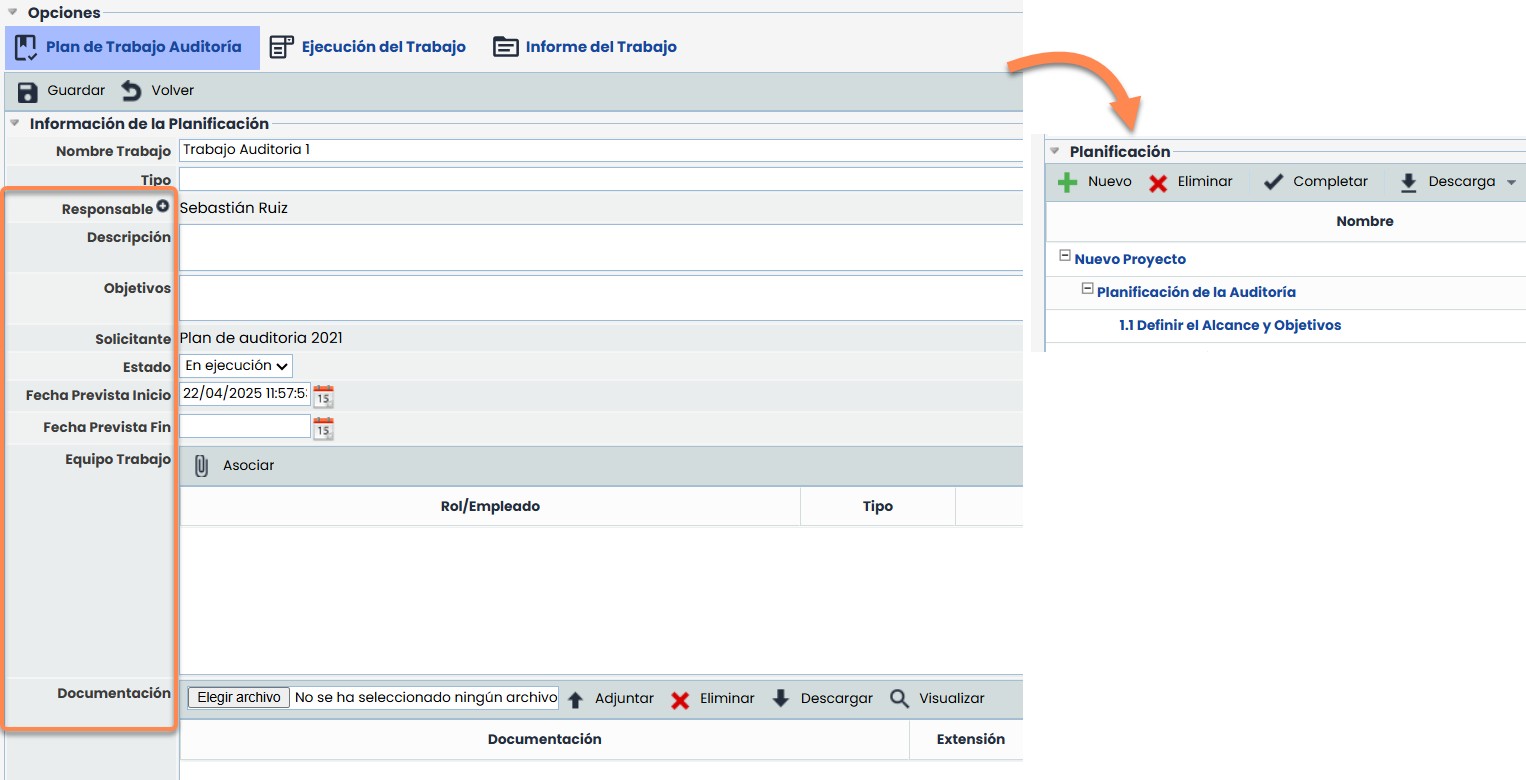Click the red X Eliminar in Documentación
The image size is (1526, 780).
tap(680, 699)
